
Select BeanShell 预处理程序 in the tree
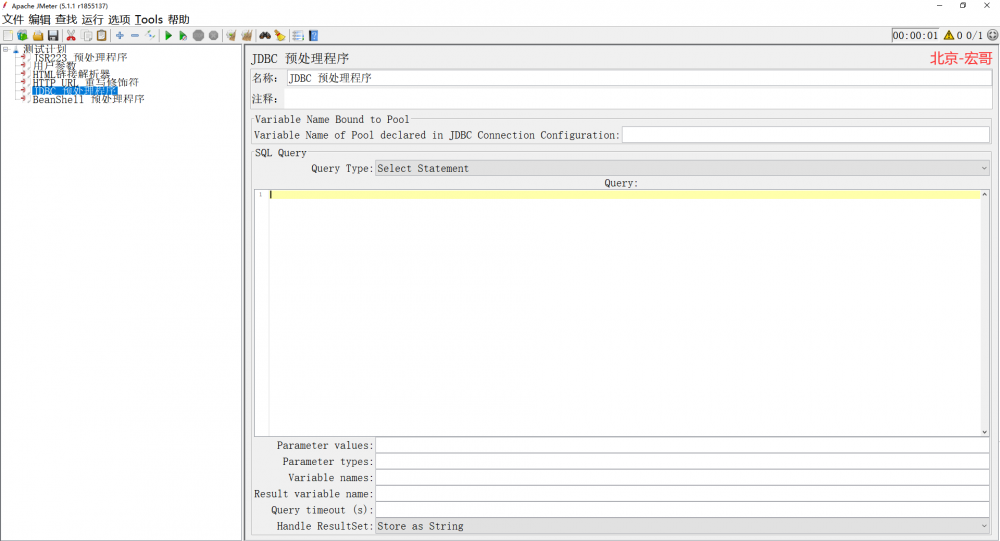(89, 99)
